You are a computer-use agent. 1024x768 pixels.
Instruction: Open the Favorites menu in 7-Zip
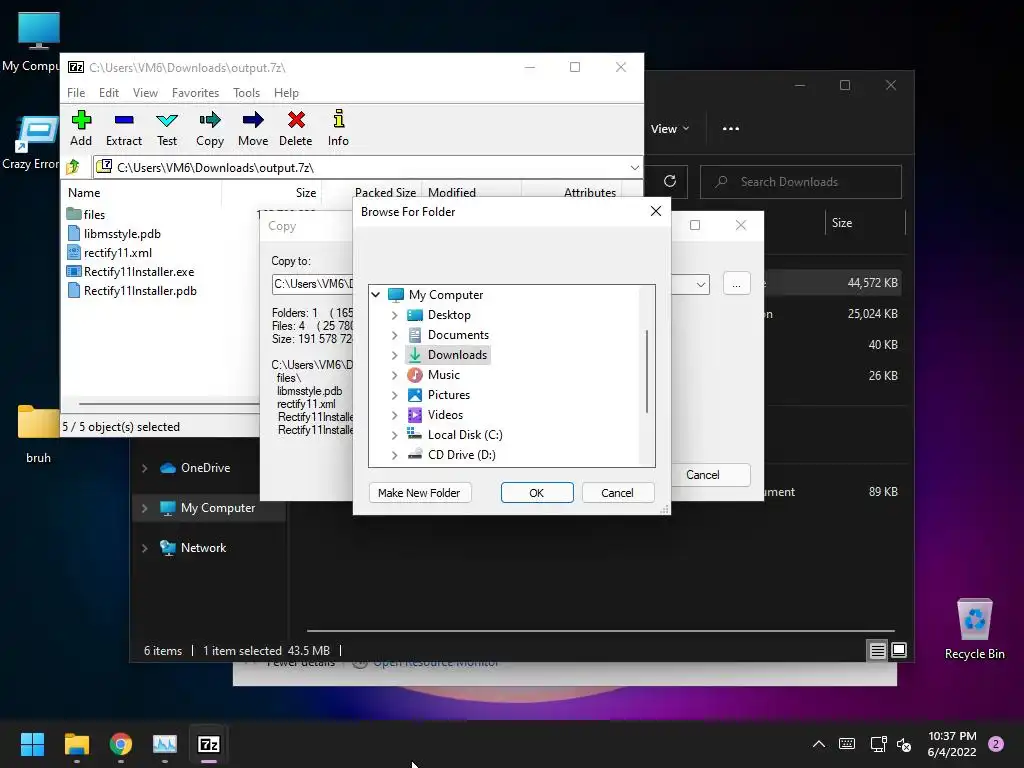tap(195, 93)
